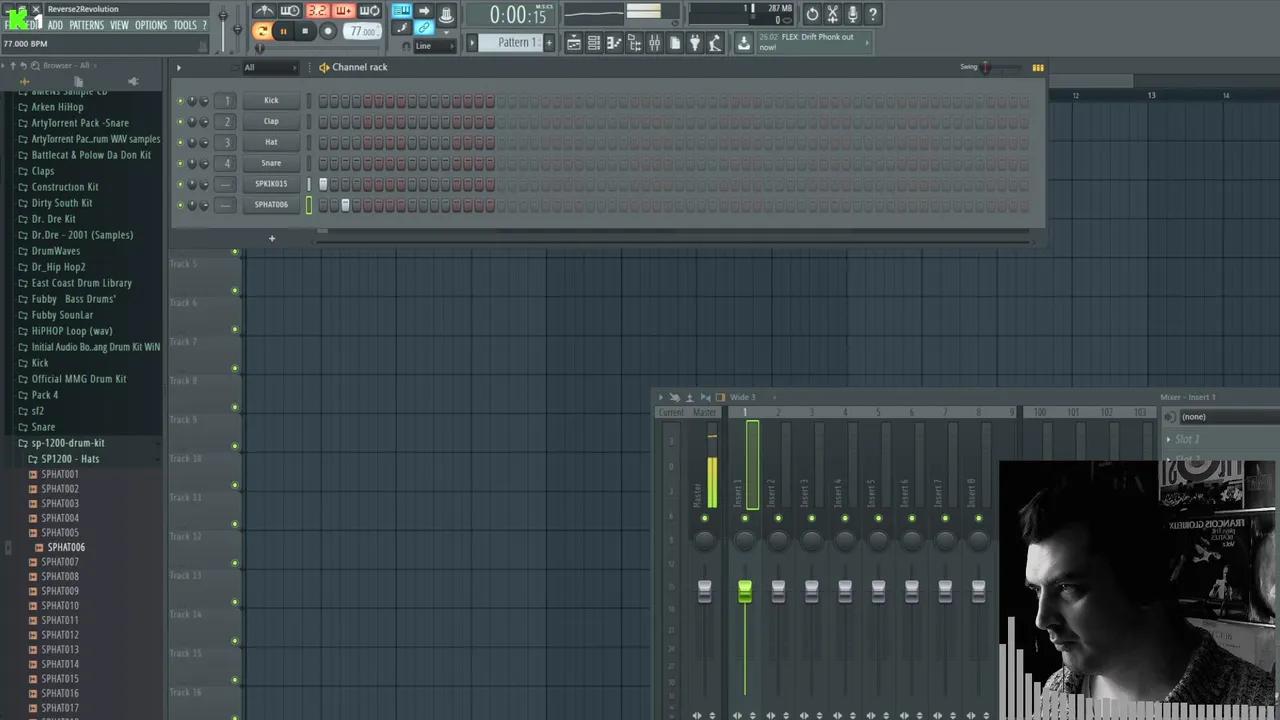Open the Mixer view icon
Image resolution: width=1280 pixels, height=720 pixels.
point(654,43)
